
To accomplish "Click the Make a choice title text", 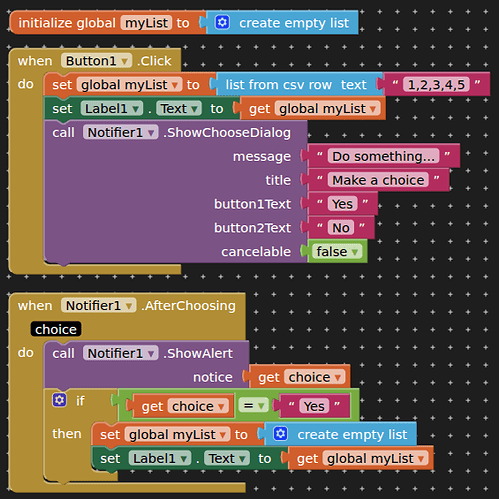I will 378,180.
